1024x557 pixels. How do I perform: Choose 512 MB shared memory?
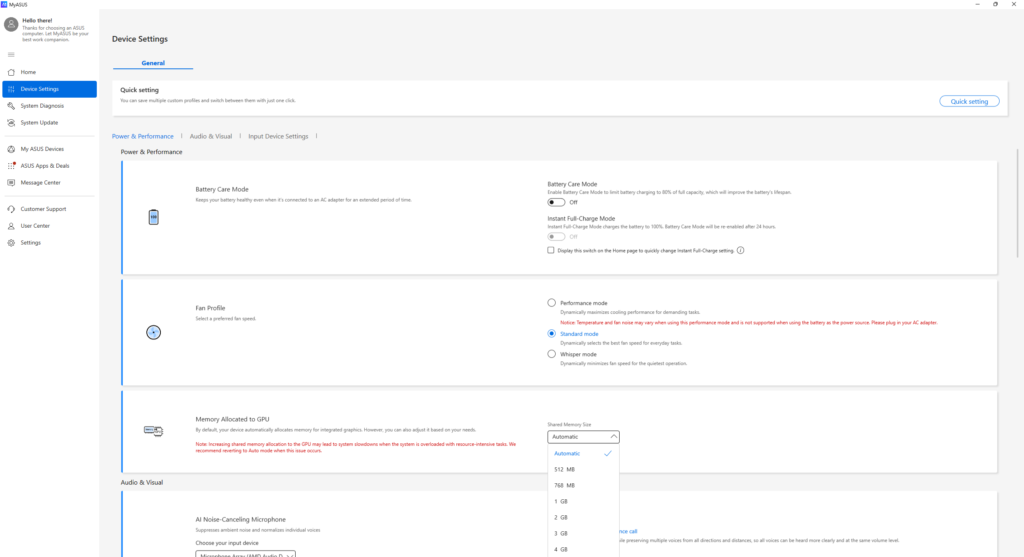click(x=583, y=469)
